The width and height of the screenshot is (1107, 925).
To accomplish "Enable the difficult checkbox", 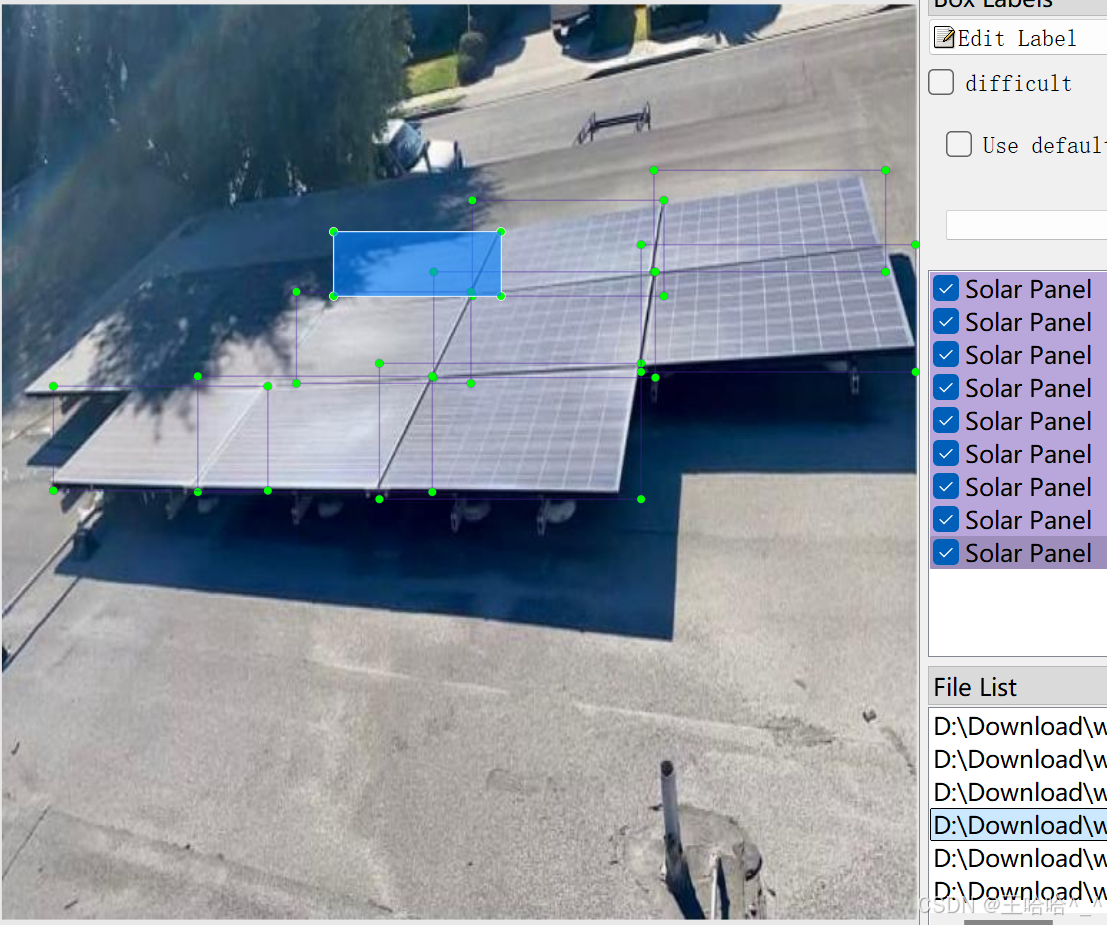I will pos(941,82).
